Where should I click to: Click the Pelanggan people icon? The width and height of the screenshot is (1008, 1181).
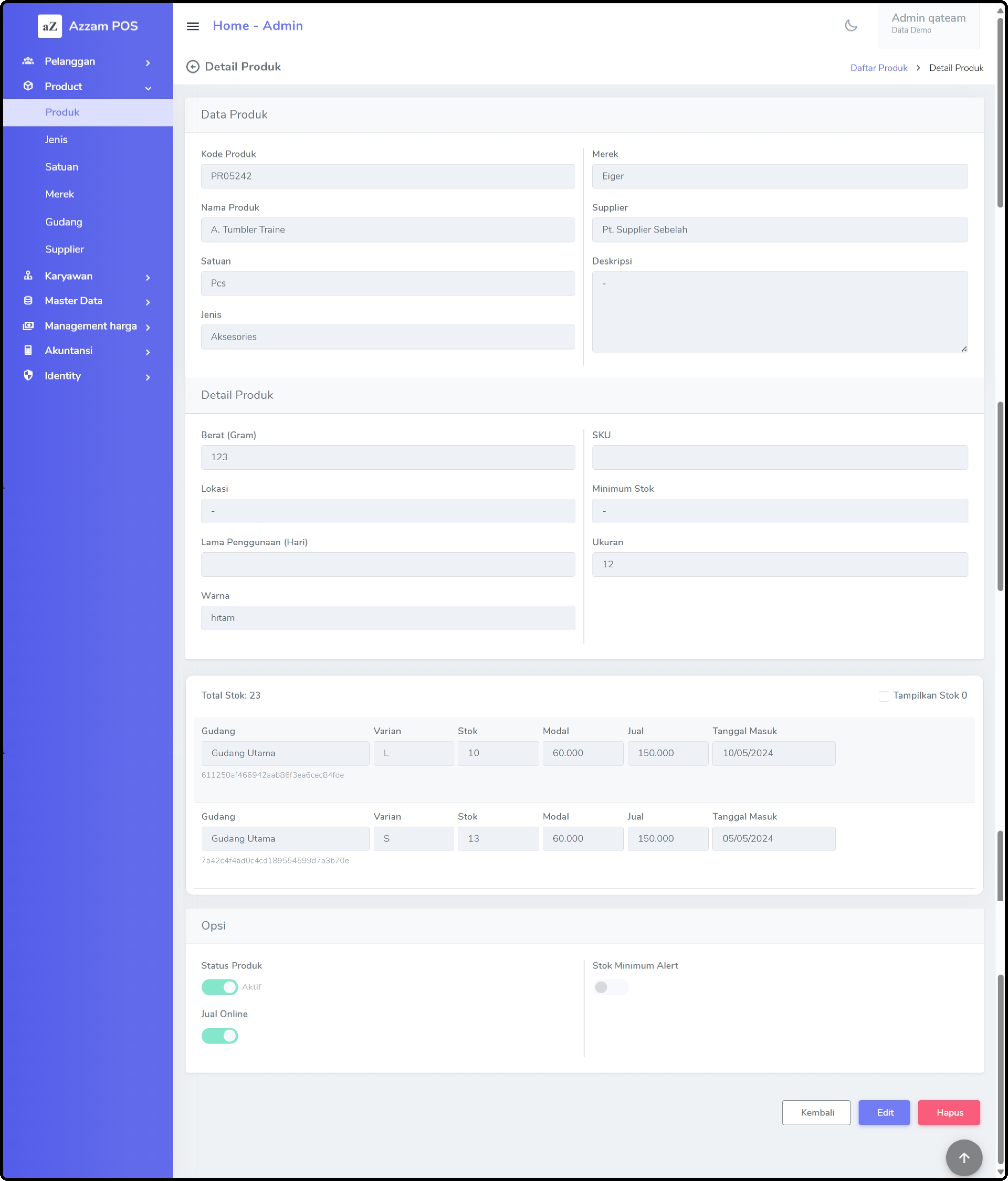click(x=28, y=61)
